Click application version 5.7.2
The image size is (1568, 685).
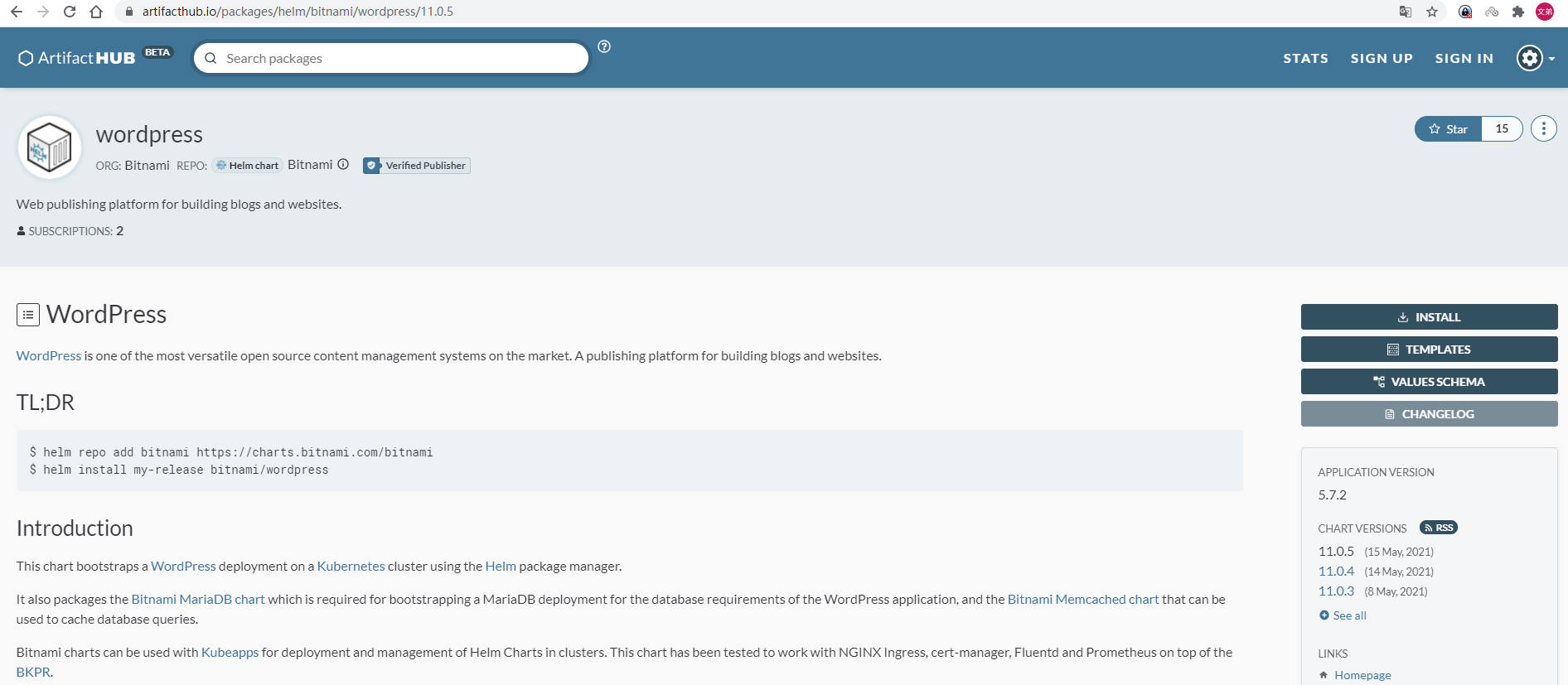(x=1333, y=495)
